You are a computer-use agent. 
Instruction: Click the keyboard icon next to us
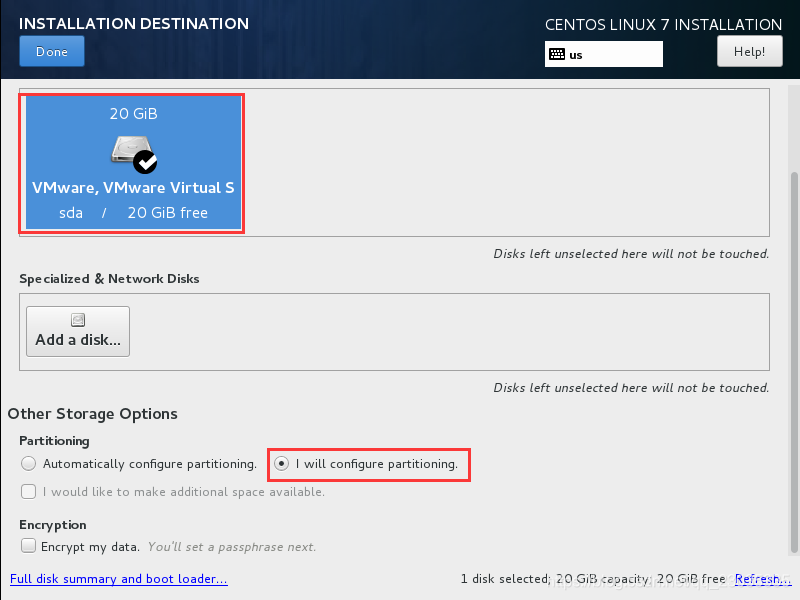pos(557,54)
